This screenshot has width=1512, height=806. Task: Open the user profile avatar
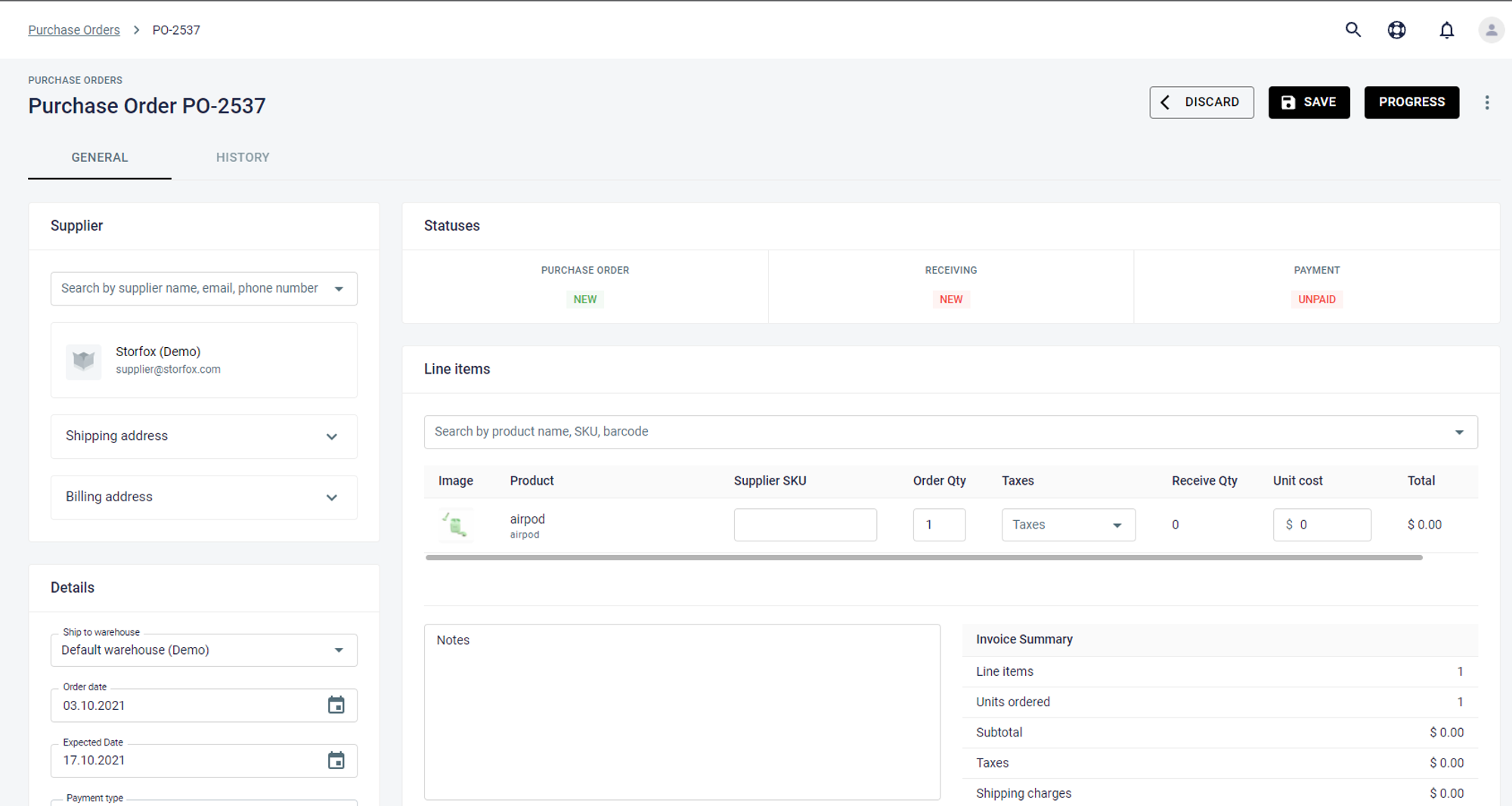tap(1491, 29)
